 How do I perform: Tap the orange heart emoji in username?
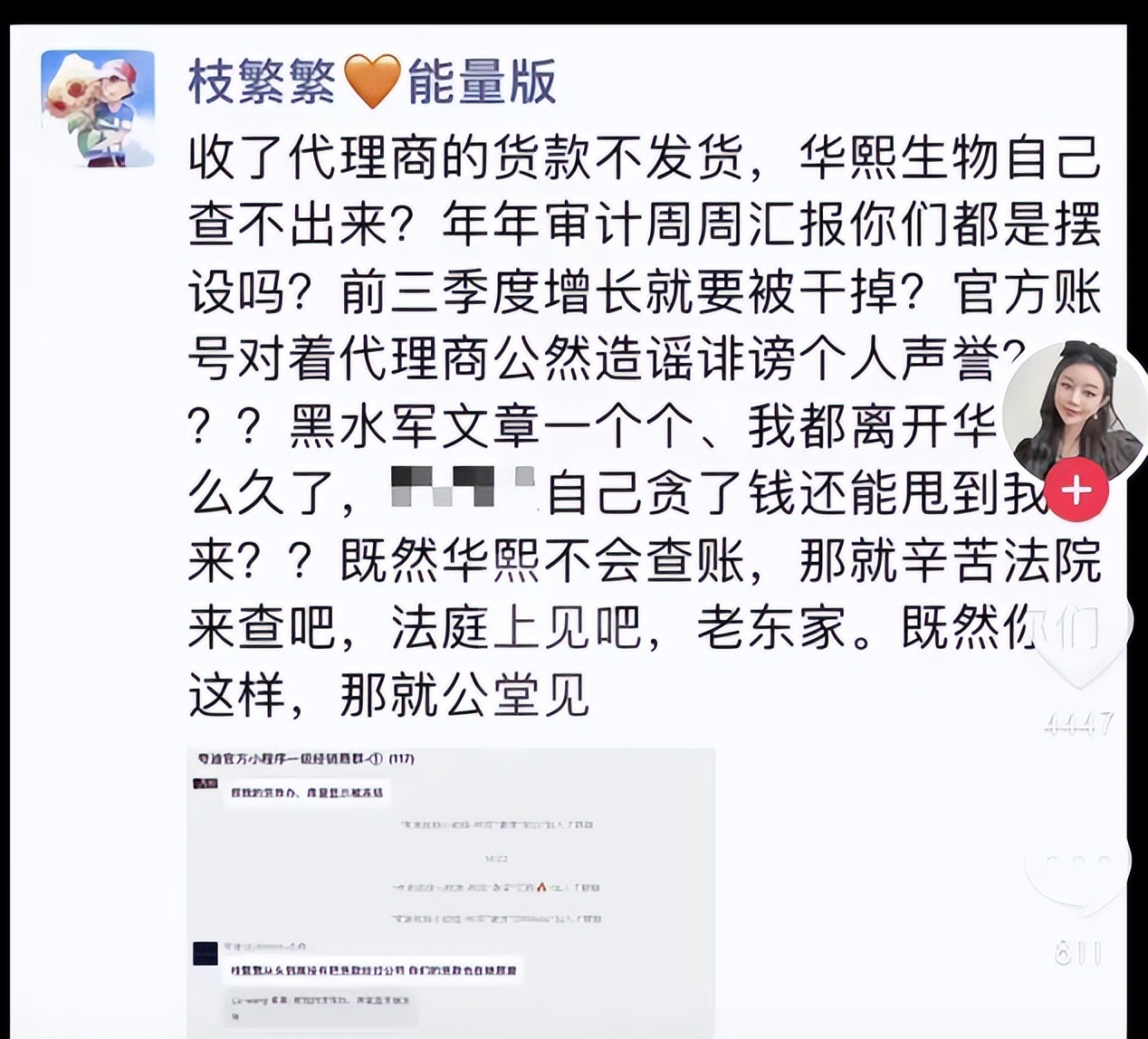click(x=373, y=81)
